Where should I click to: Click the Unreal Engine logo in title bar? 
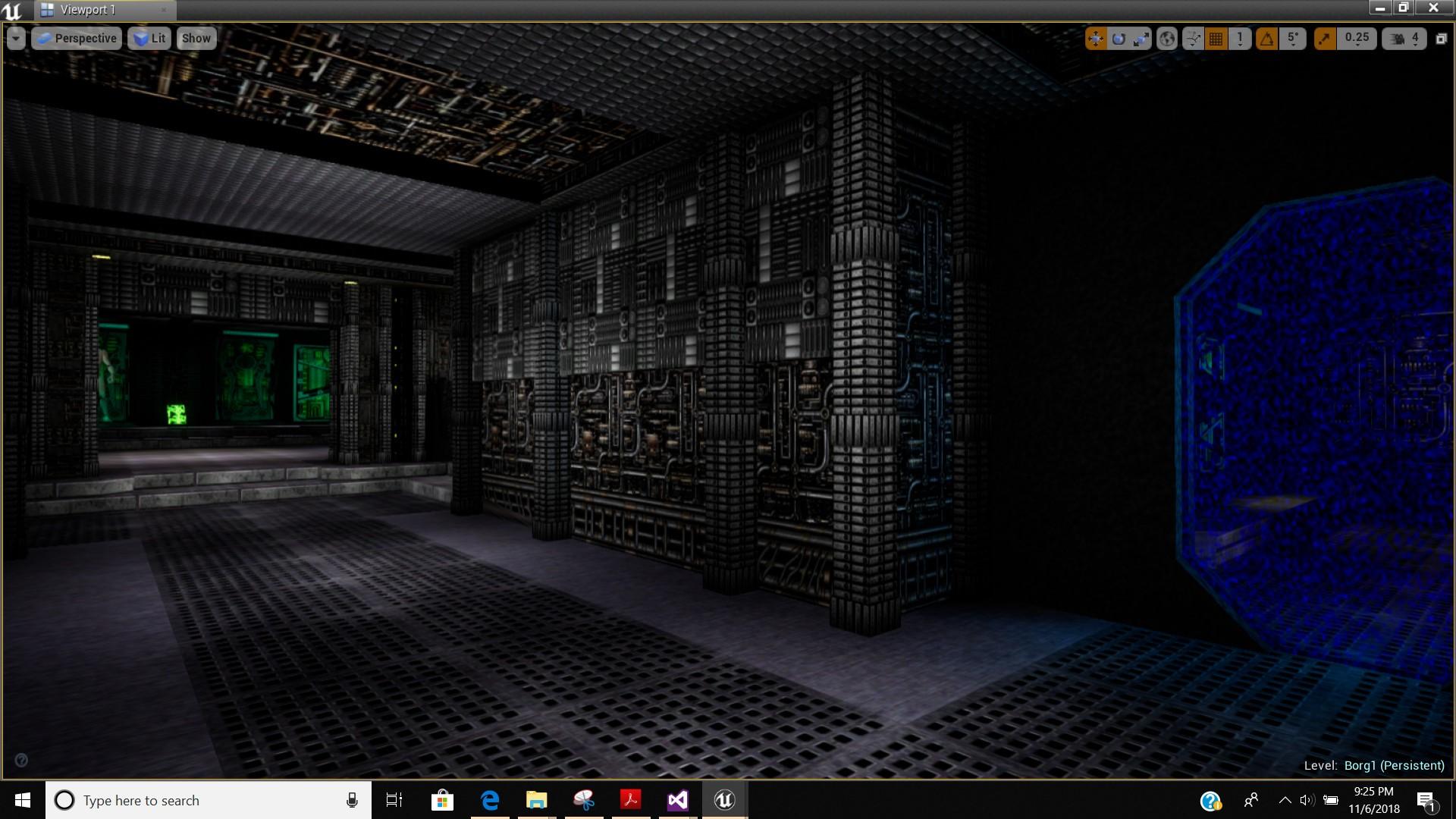[13, 10]
